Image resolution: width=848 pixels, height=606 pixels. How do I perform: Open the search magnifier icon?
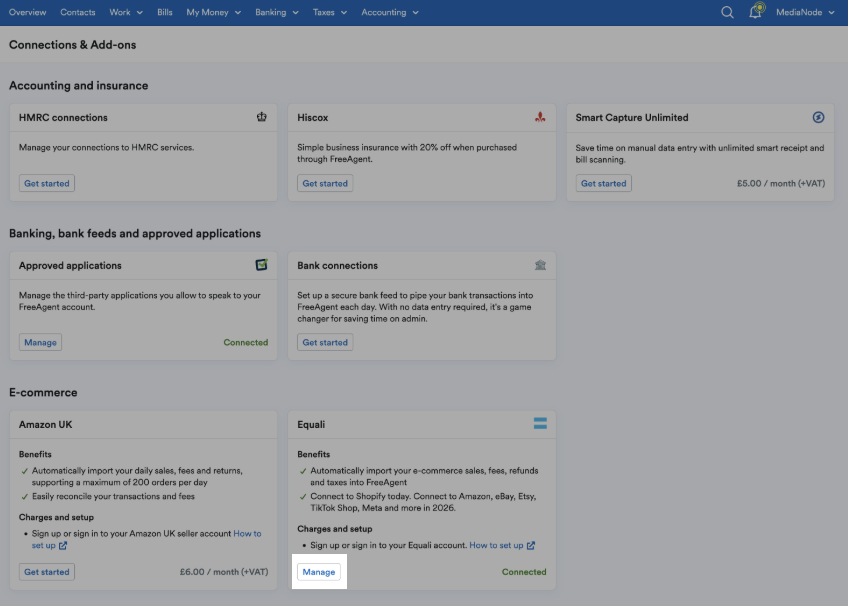click(727, 12)
